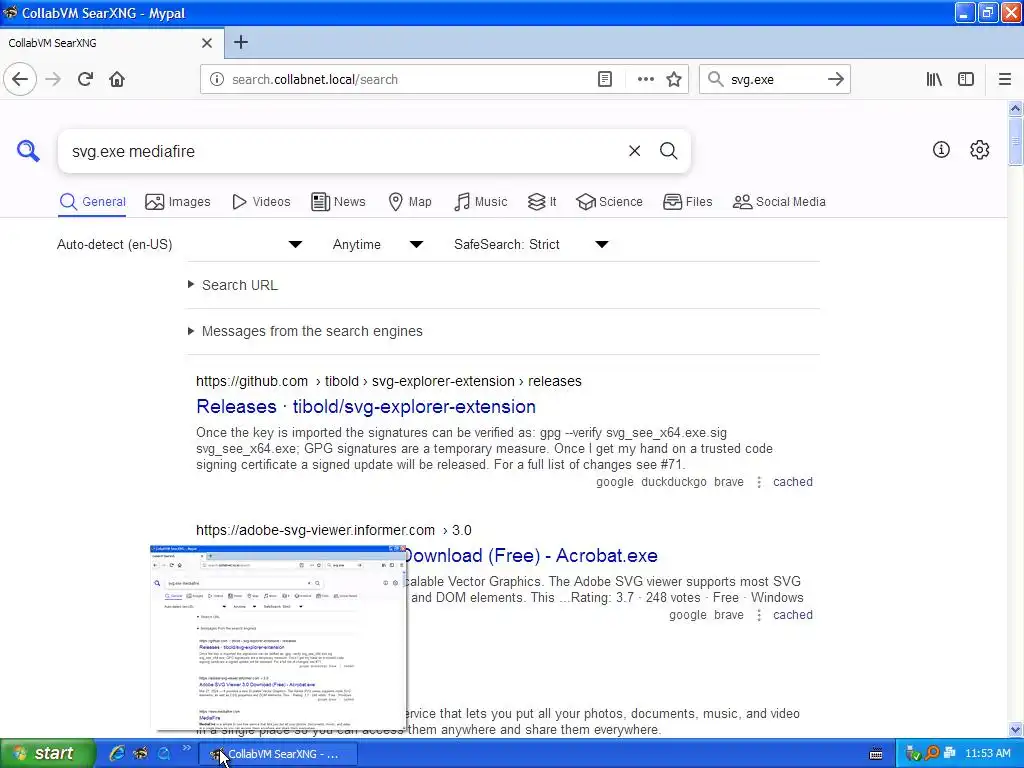This screenshot has width=1024, height=768.
Task: Select the General search category
Action: [x=93, y=202]
